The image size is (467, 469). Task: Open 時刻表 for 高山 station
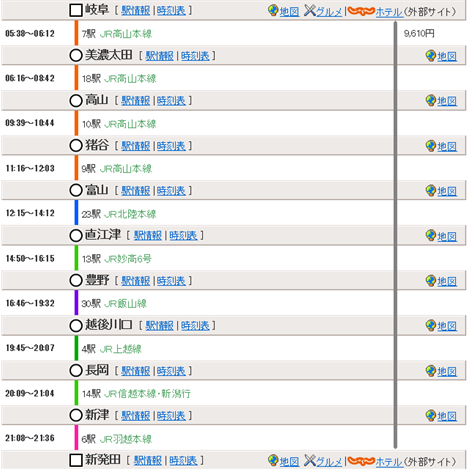pyautogui.click(x=171, y=101)
